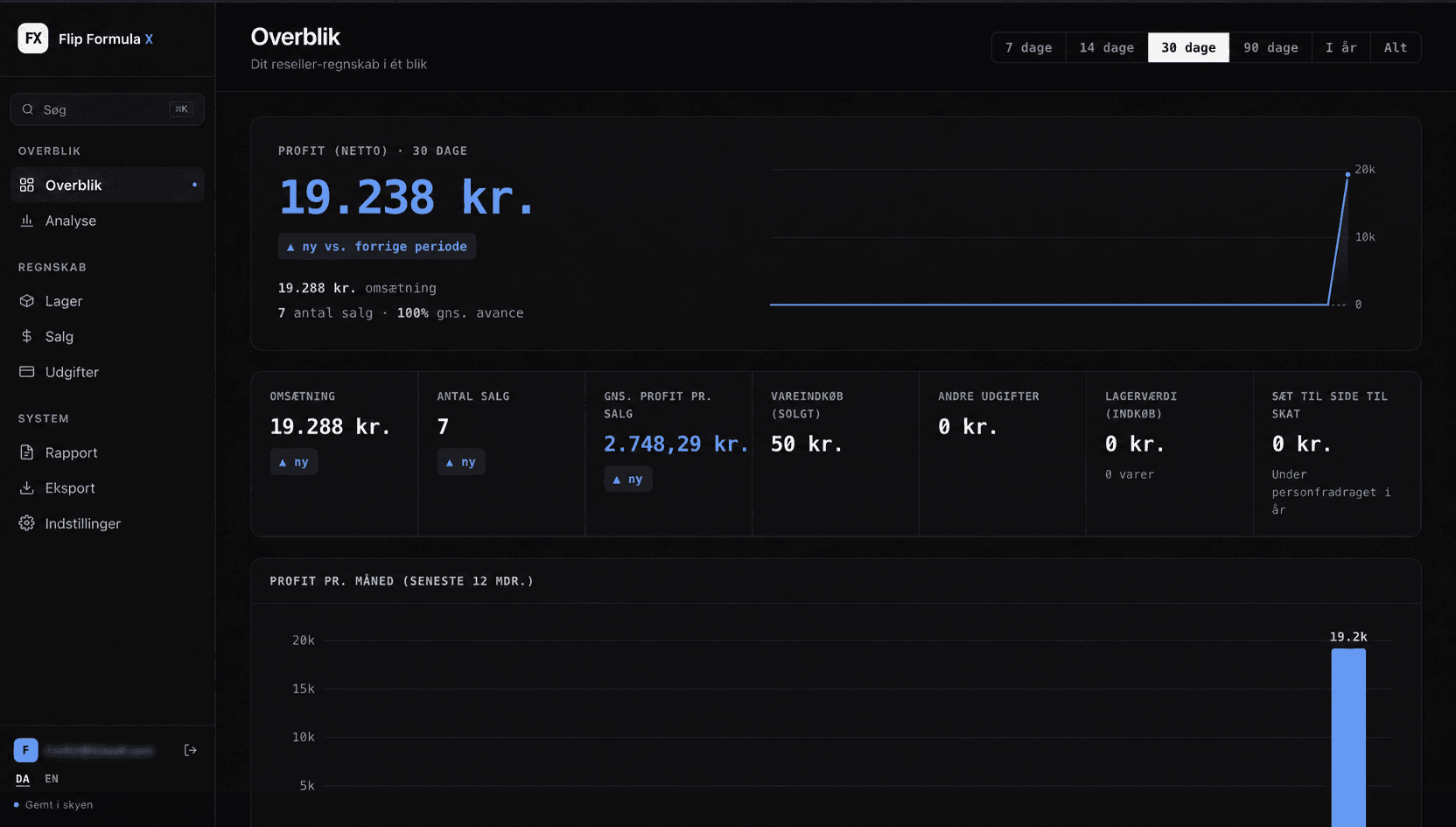The width and height of the screenshot is (1456, 827).
Task: Open the Analyse sidebar page
Action: (107, 221)
